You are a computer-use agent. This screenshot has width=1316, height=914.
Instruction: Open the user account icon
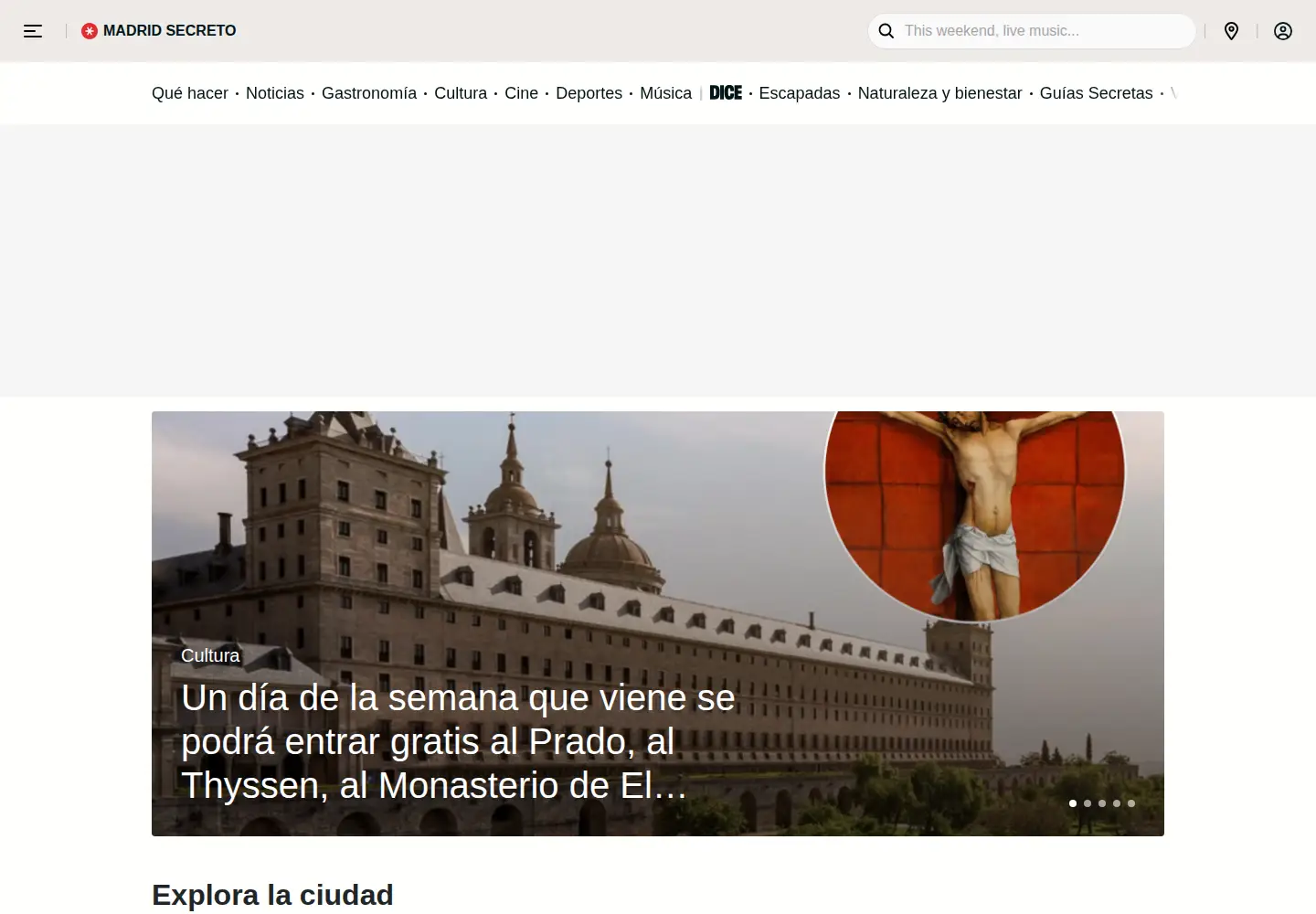point(1283,31)
